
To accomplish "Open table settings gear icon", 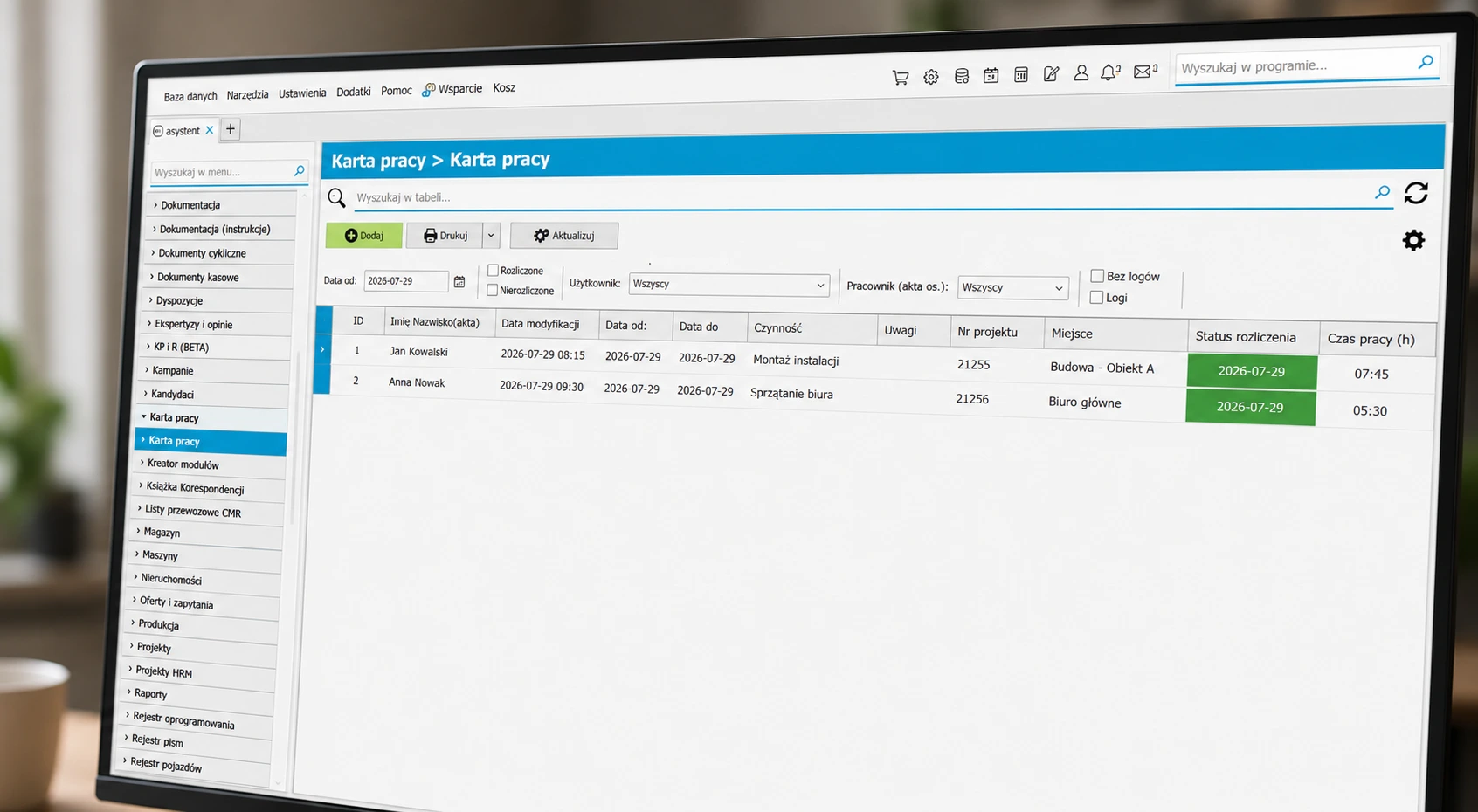I will click(1413, 240).
